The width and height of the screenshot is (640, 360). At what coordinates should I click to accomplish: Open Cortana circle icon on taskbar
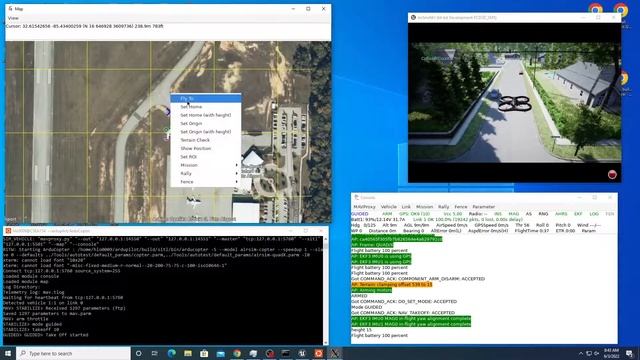coord(138,353)
